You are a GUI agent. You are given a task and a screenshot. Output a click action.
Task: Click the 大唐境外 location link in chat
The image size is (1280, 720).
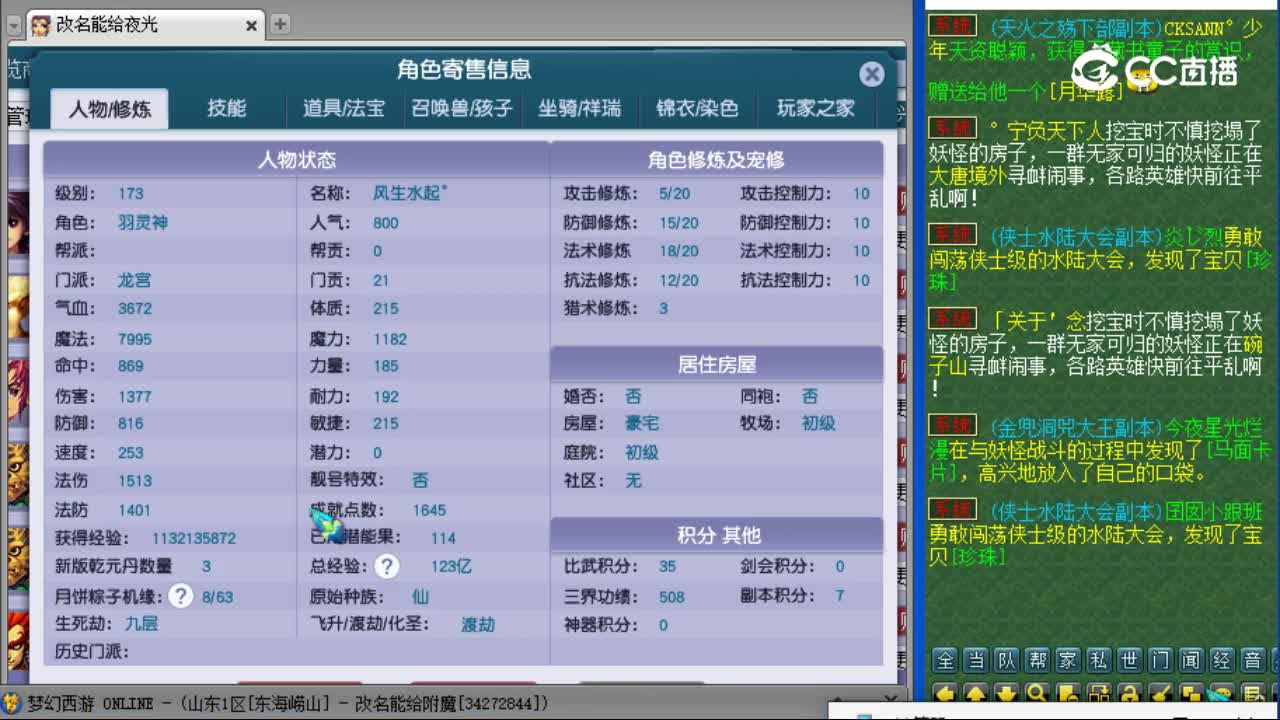click(x=965, y=175)
